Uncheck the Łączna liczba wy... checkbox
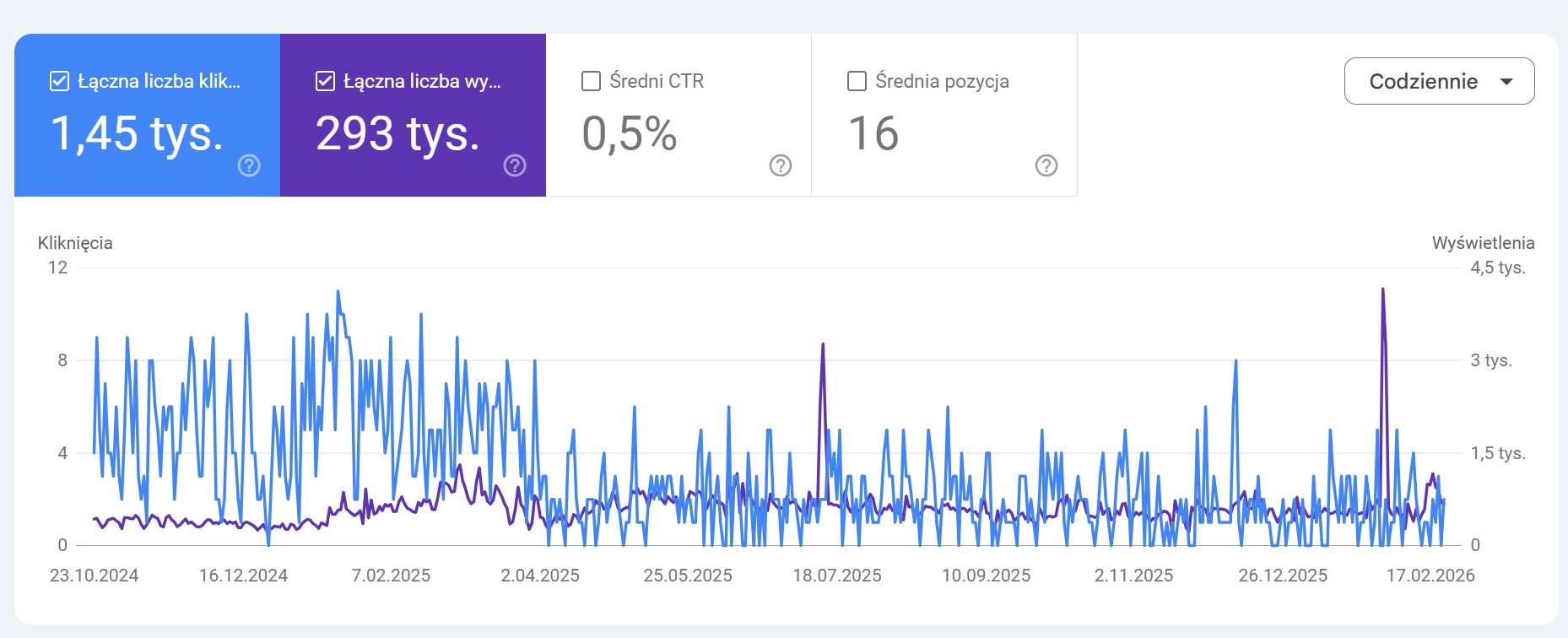The width and height of the screenshot is (1568, 638). pos(325,81)
